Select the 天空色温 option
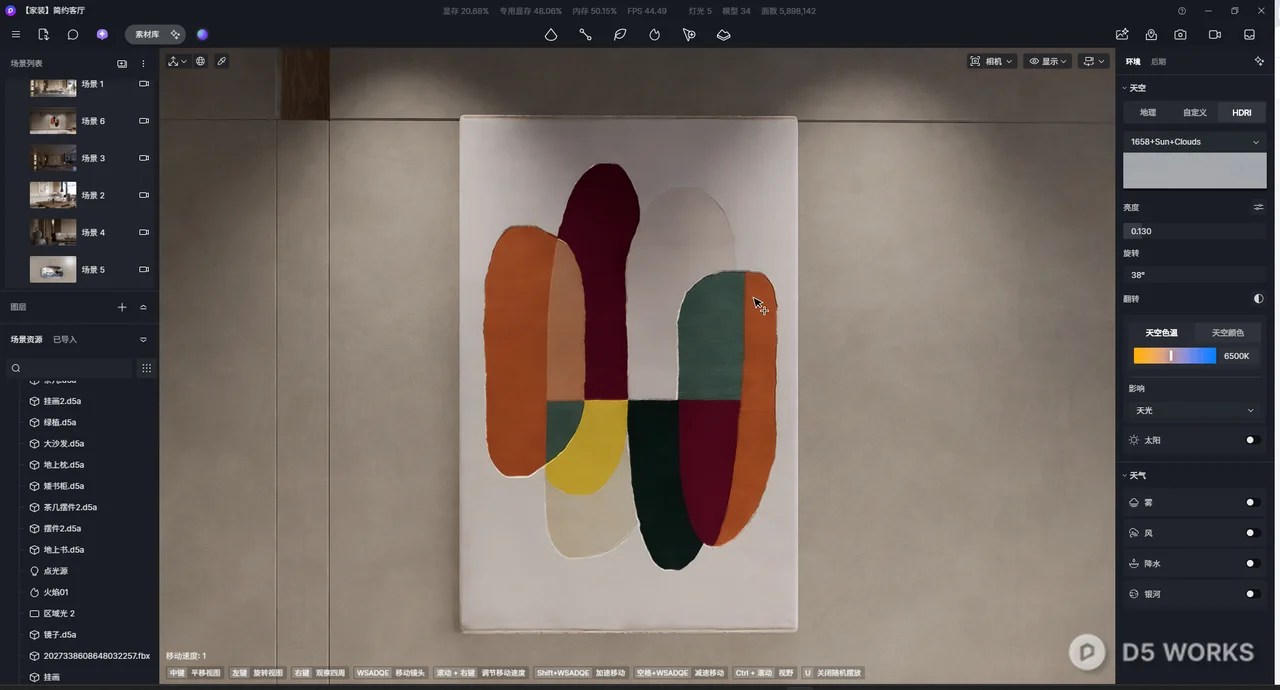 click(x=1161, y=332)
